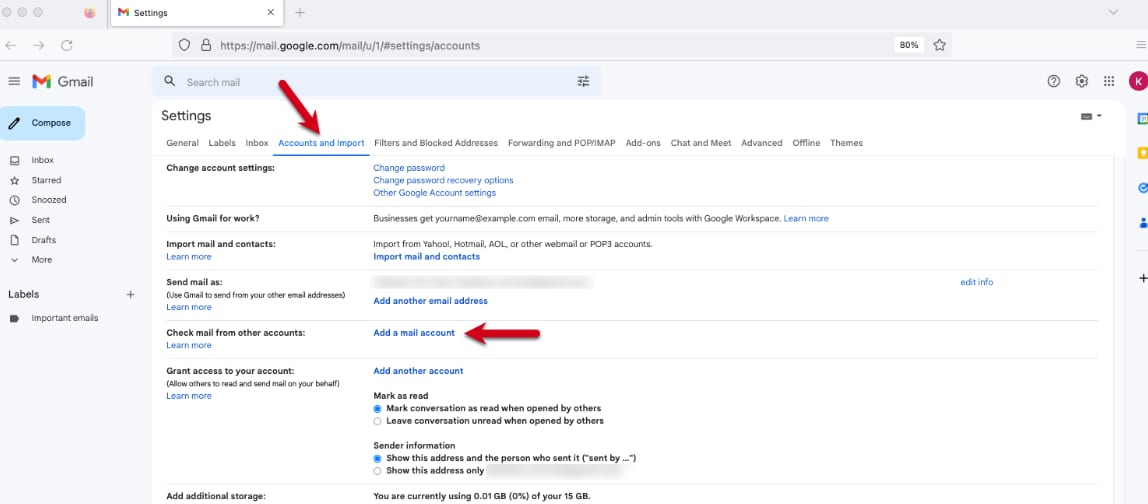Open Google Tasks side panel icon

pos(1142,188)
